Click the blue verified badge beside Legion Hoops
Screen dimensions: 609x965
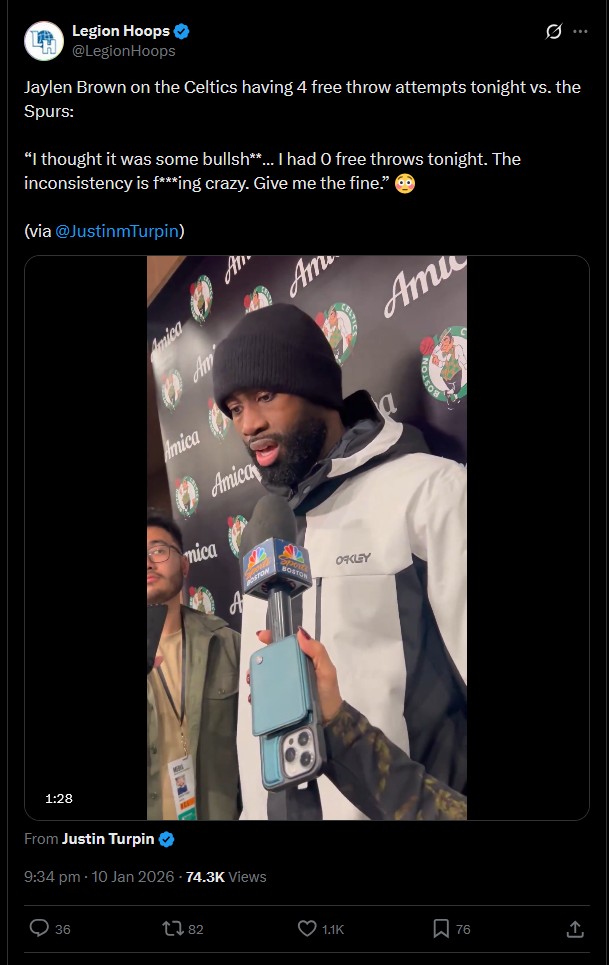[181, 31]
